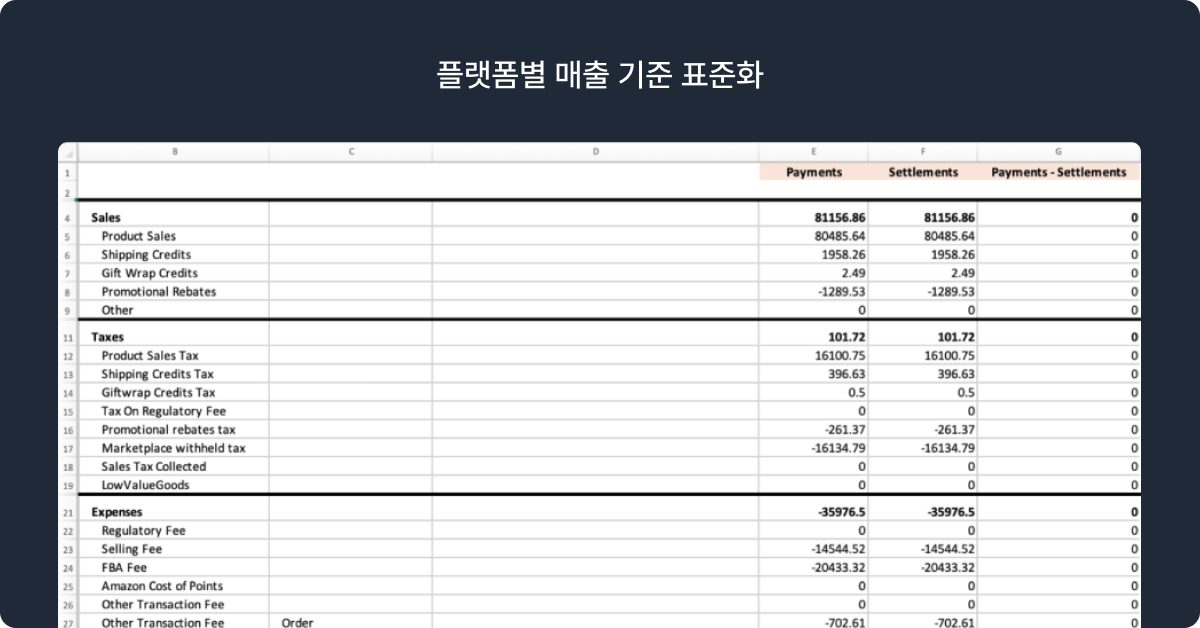Viewport: 1200px width, 628px height.
Task: Click the Payments header cell
Action: [813, 172]
